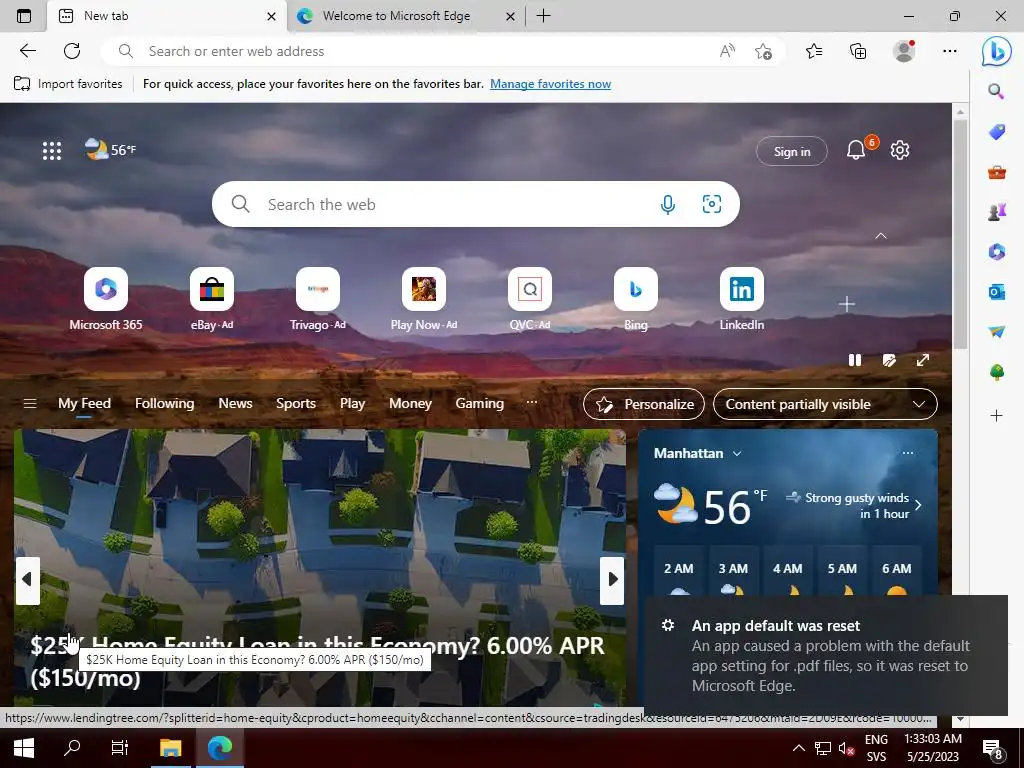Screen dimensions: 1024x768
Task: Open the eBay quick link tile
Action: (212, 299)
